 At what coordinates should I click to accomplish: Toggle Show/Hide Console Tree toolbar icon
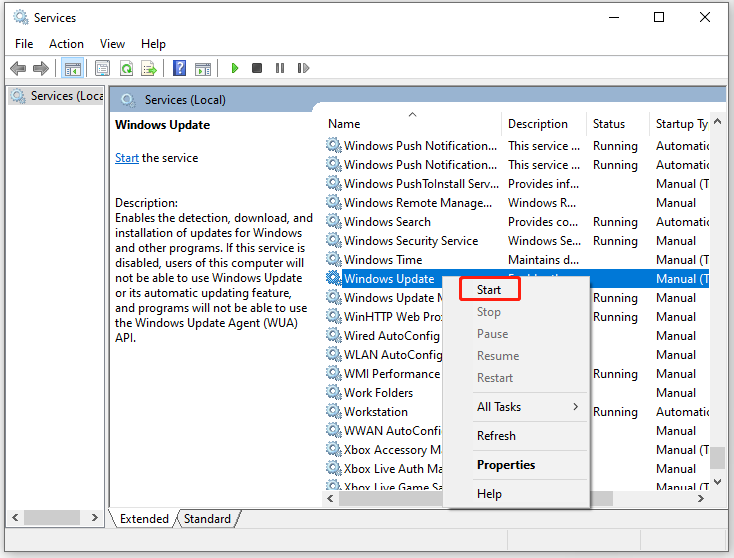tap(73, 69)
